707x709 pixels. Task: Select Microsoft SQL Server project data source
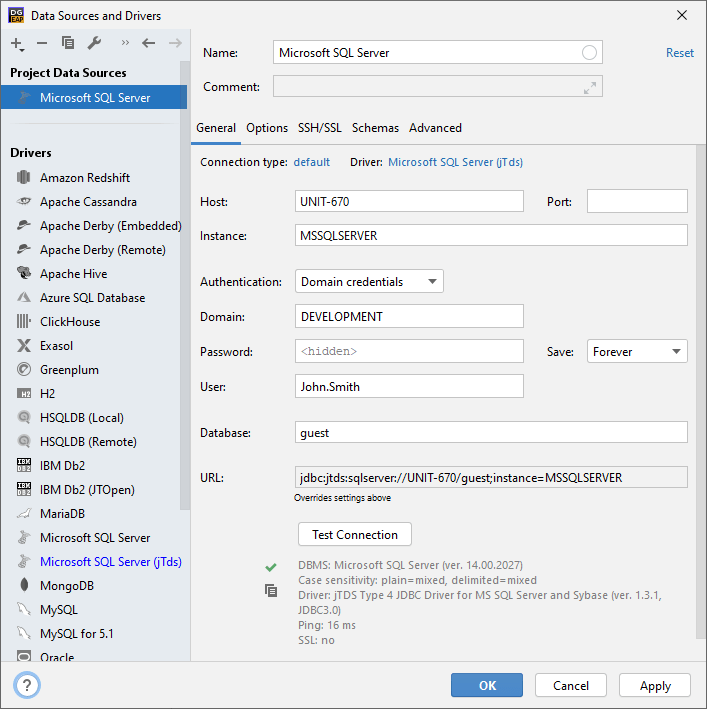pyautogui.click(x=94, y=97)
